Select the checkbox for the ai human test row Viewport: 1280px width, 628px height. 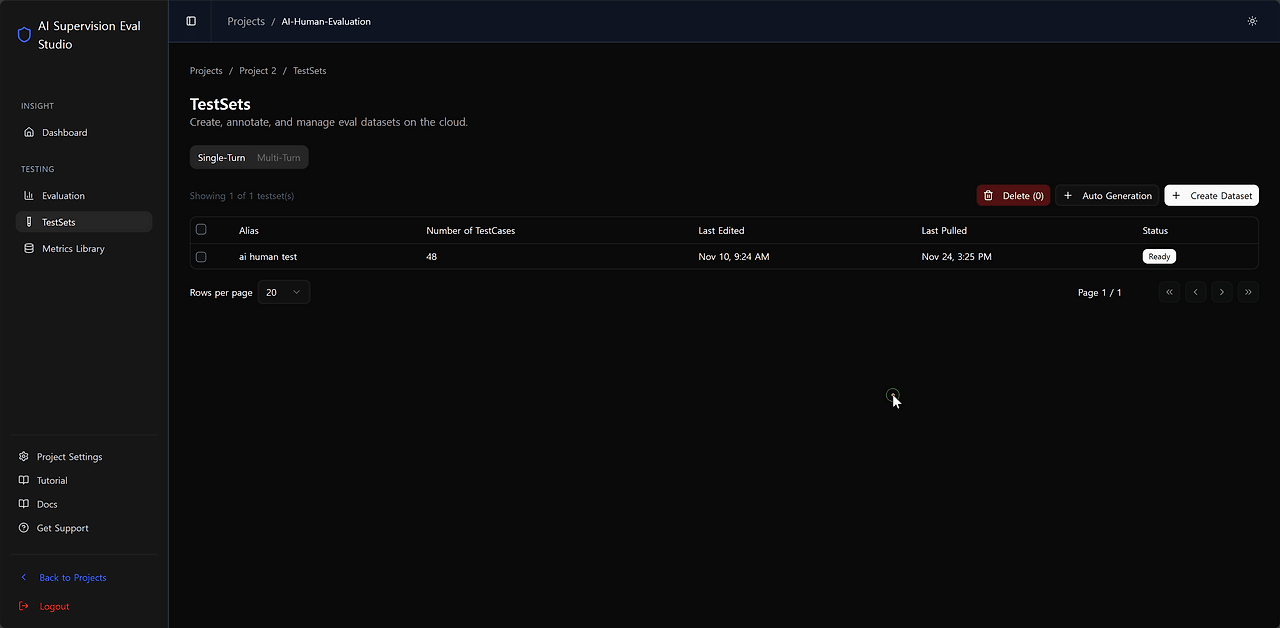pyautogui.click(x=201, y=256)
